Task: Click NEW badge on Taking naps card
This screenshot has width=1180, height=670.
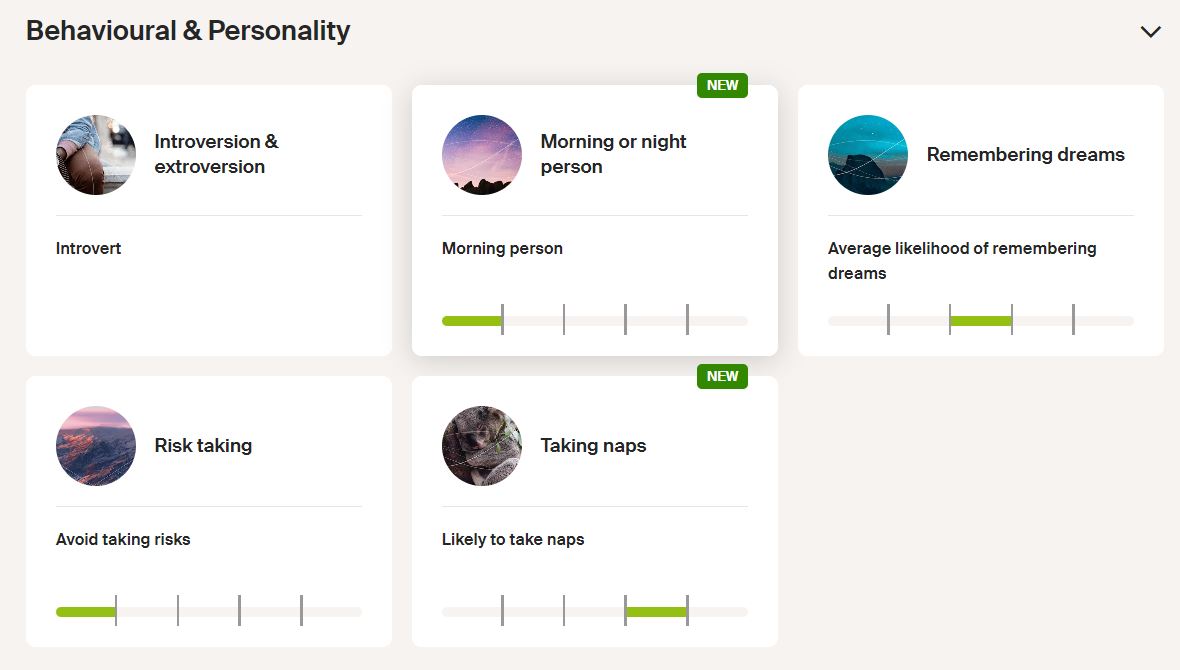Action: (722, 377)
